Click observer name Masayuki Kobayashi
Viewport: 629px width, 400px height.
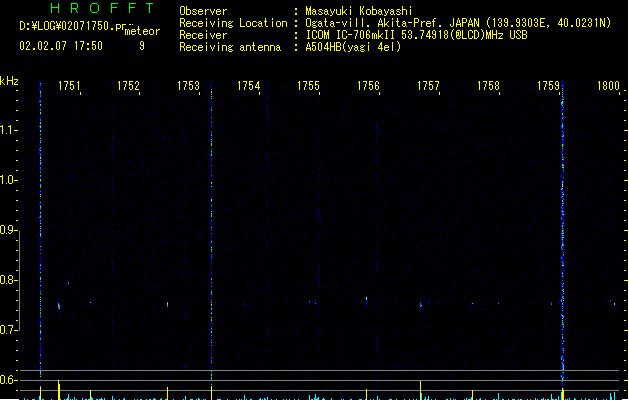[359, 11]
